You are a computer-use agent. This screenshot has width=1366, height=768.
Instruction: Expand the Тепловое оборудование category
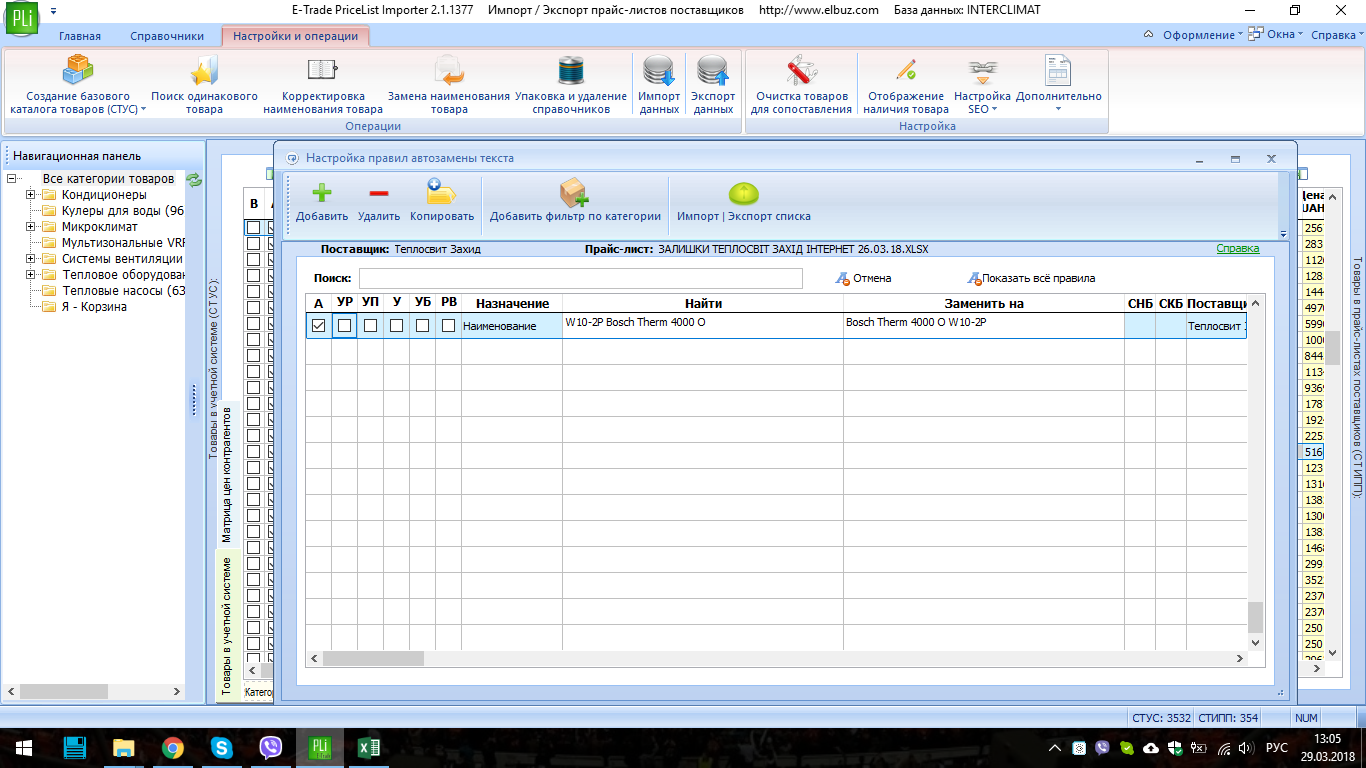coord(31,275)
